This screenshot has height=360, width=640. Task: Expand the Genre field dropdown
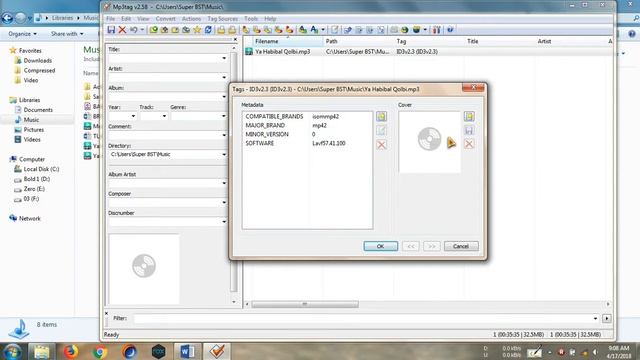(224, 116)
